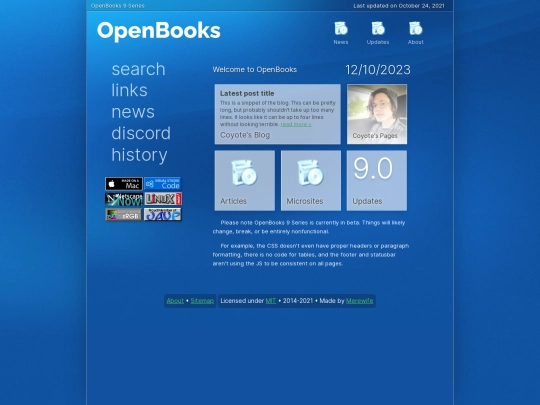540x405 pixels.
Task: Open Coyote's Pages photo tile
Action: click(377, 114)
